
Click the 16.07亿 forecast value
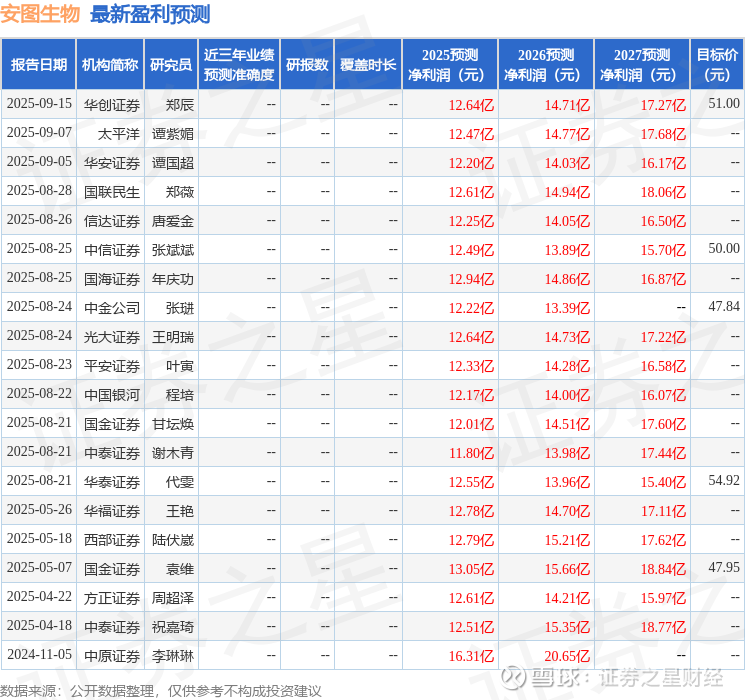(x=663, y=395)
